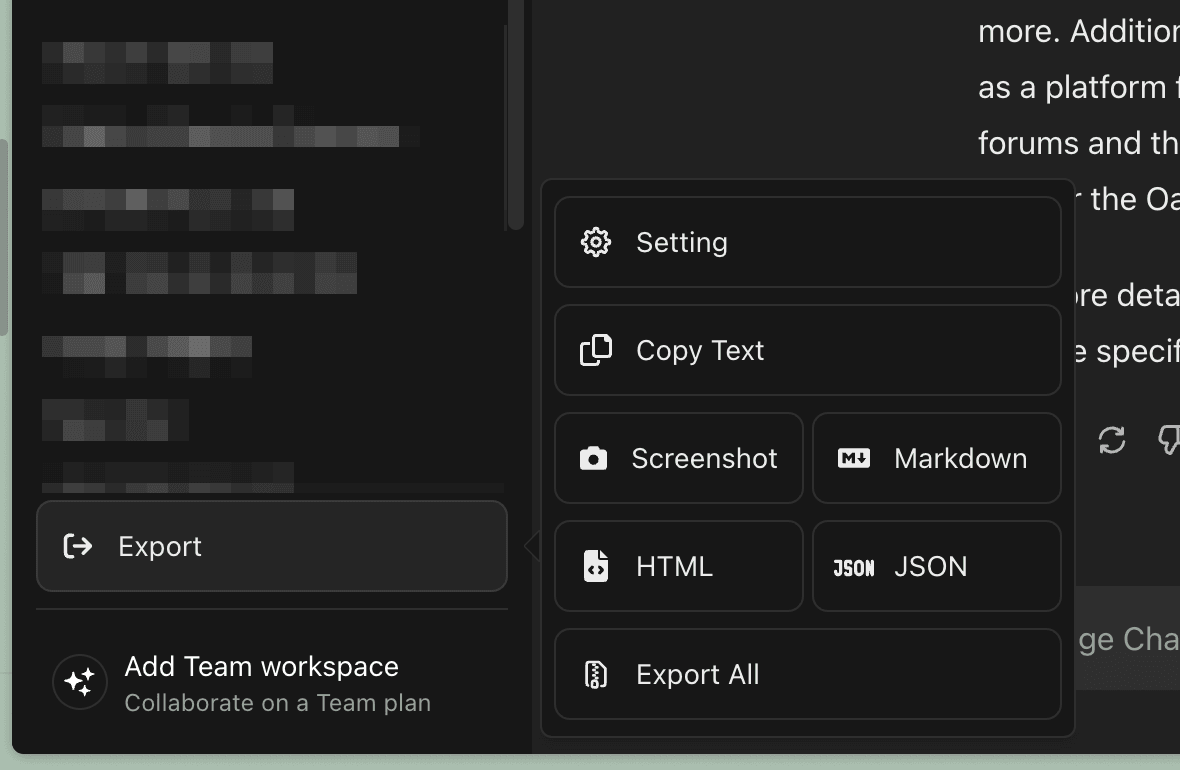The width and height of the screenshot is (1180, 770).
Task: Click the gear icon next to Setting
Action: pyautogui.click(x=596, y=242)
